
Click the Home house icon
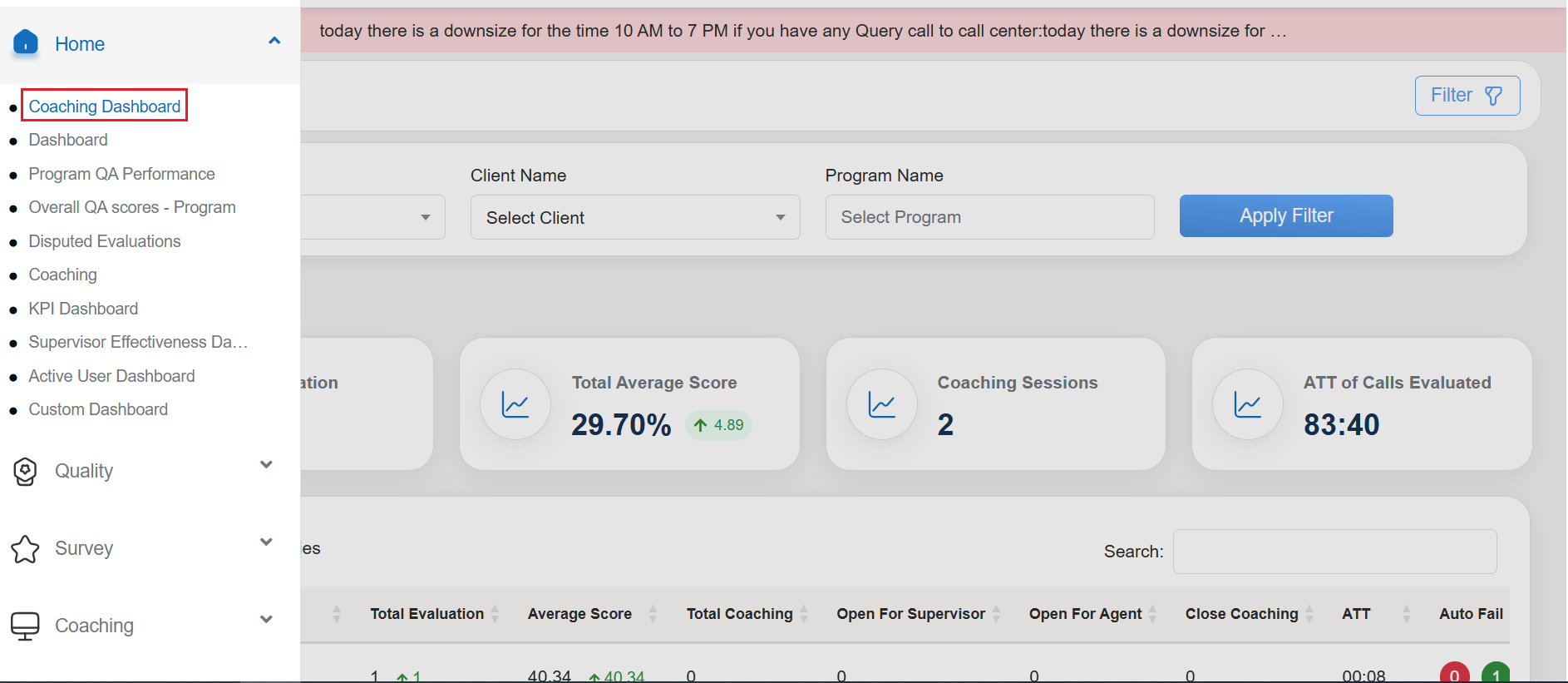point(26,42)
